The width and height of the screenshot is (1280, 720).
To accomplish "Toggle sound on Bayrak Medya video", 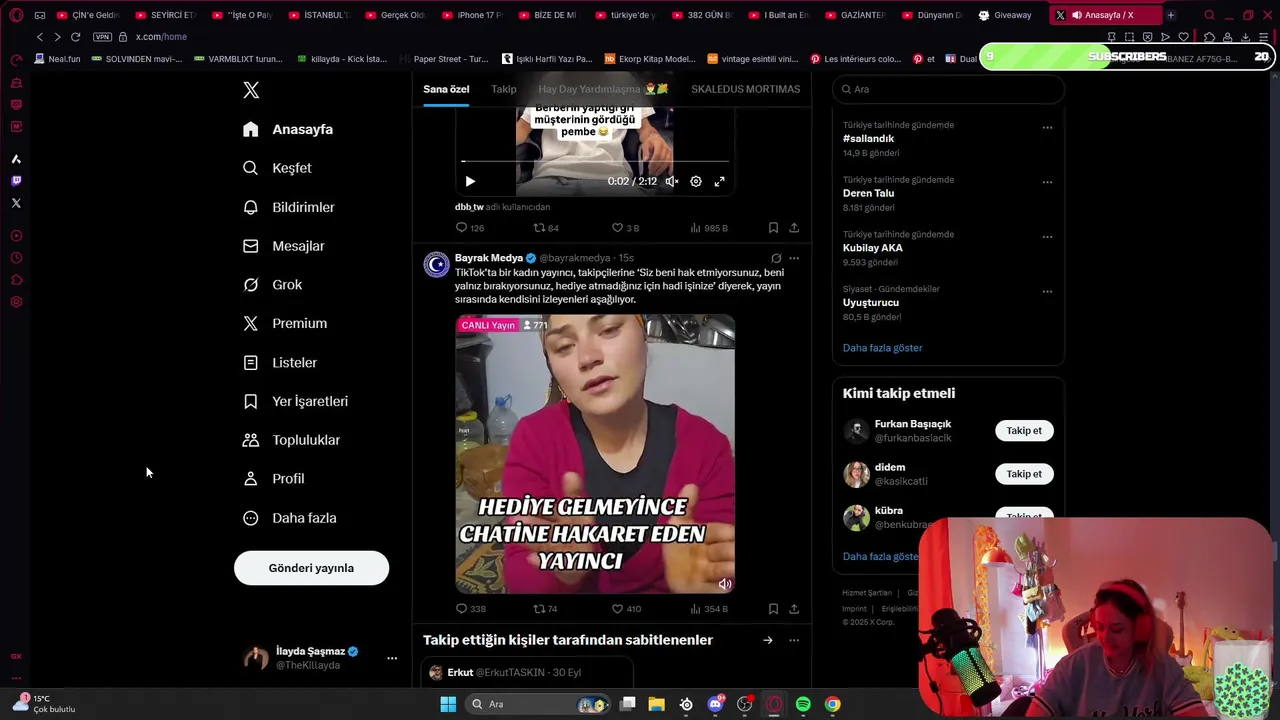I will [x=725, y=584].
